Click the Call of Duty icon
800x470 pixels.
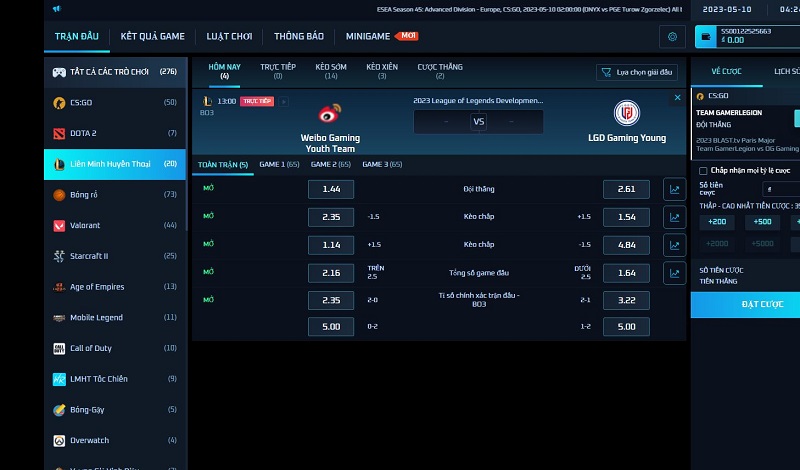pos(59,349)
